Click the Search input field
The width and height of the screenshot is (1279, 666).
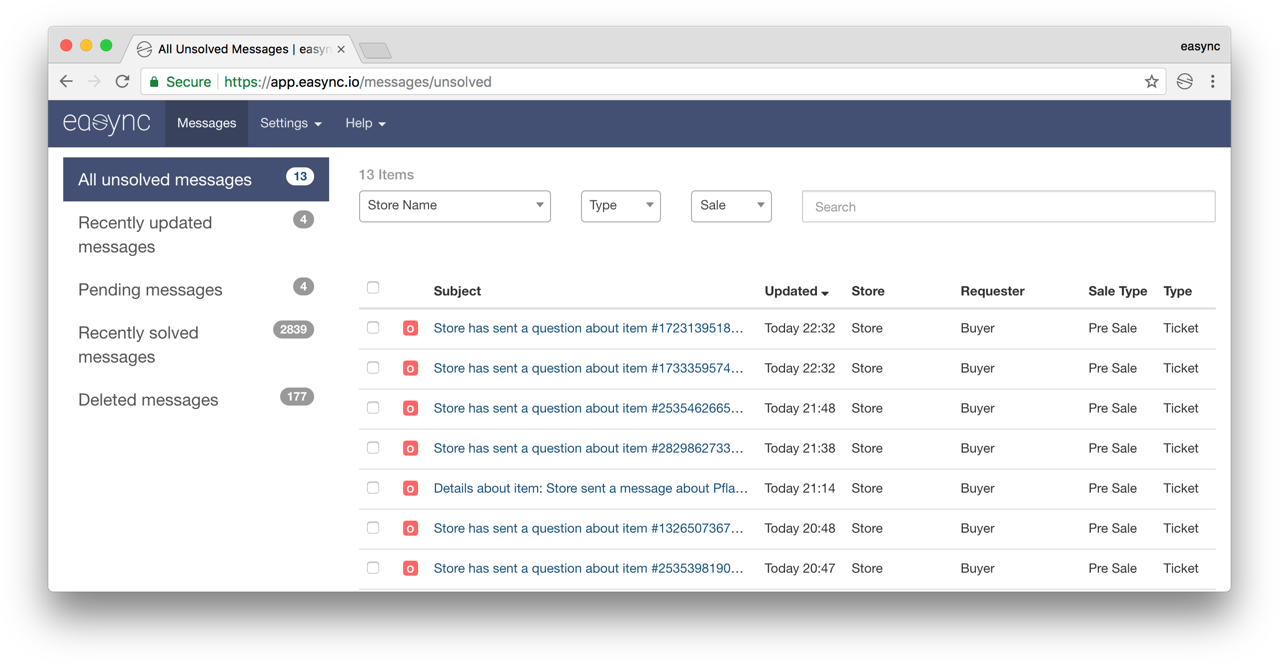[x=1008, y=206]
